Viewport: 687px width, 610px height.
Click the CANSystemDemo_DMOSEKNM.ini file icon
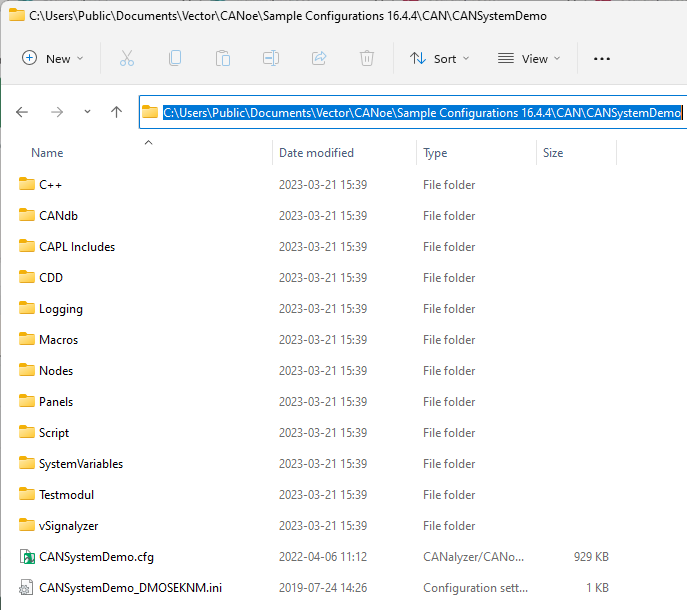point(26,588)
